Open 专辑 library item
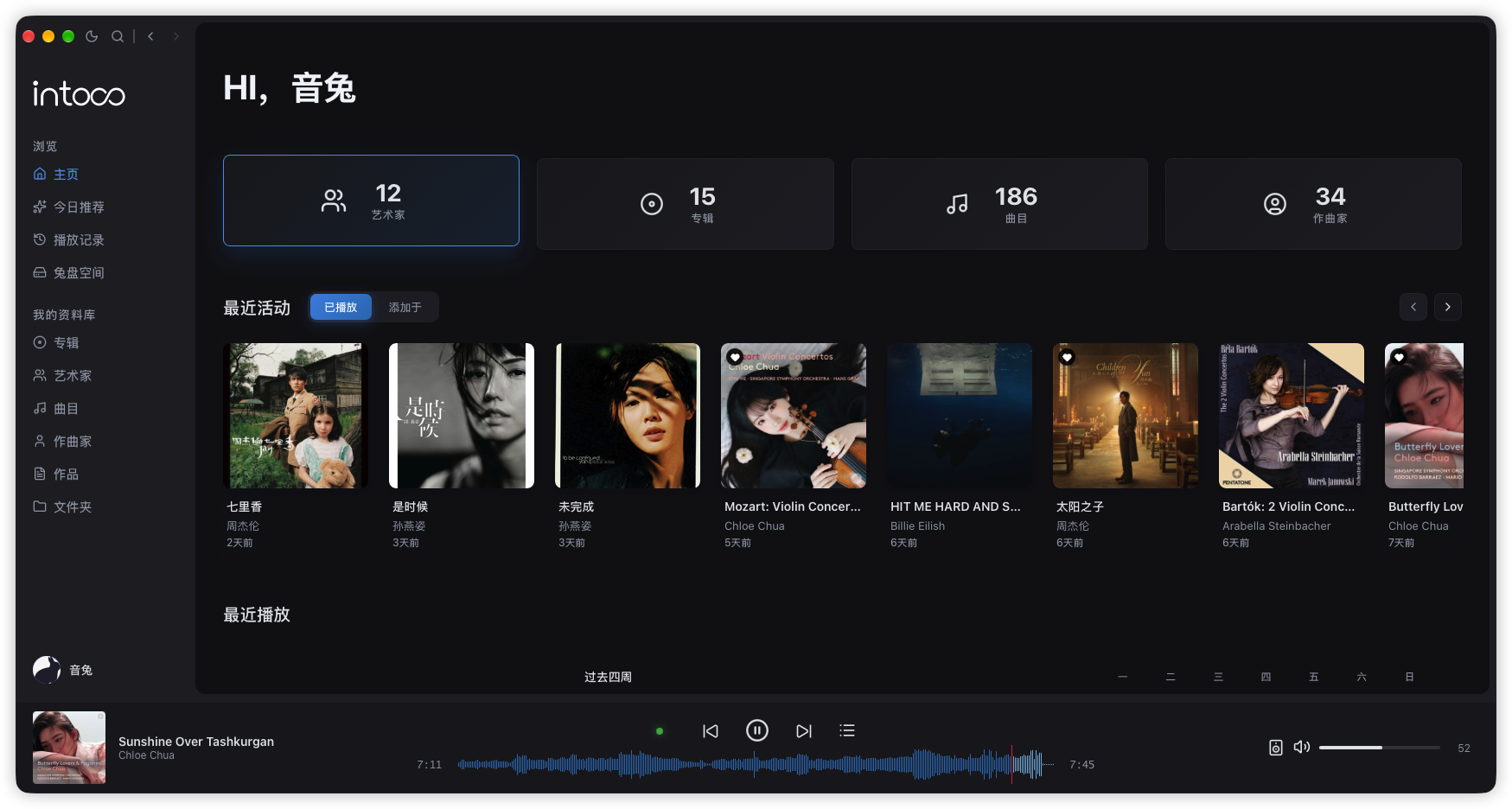 (56, 343)
